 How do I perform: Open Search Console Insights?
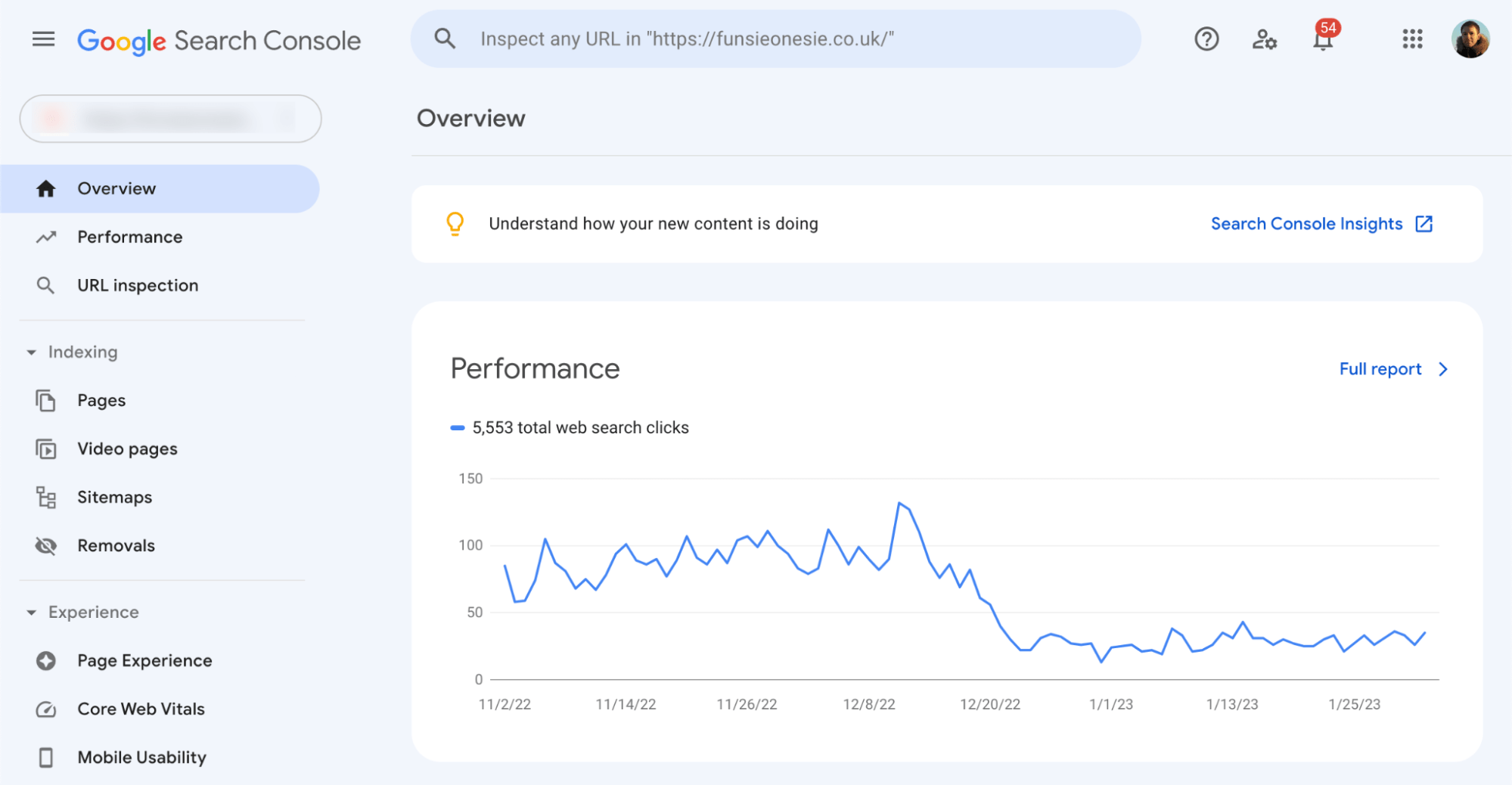[x=1306, y=223]
